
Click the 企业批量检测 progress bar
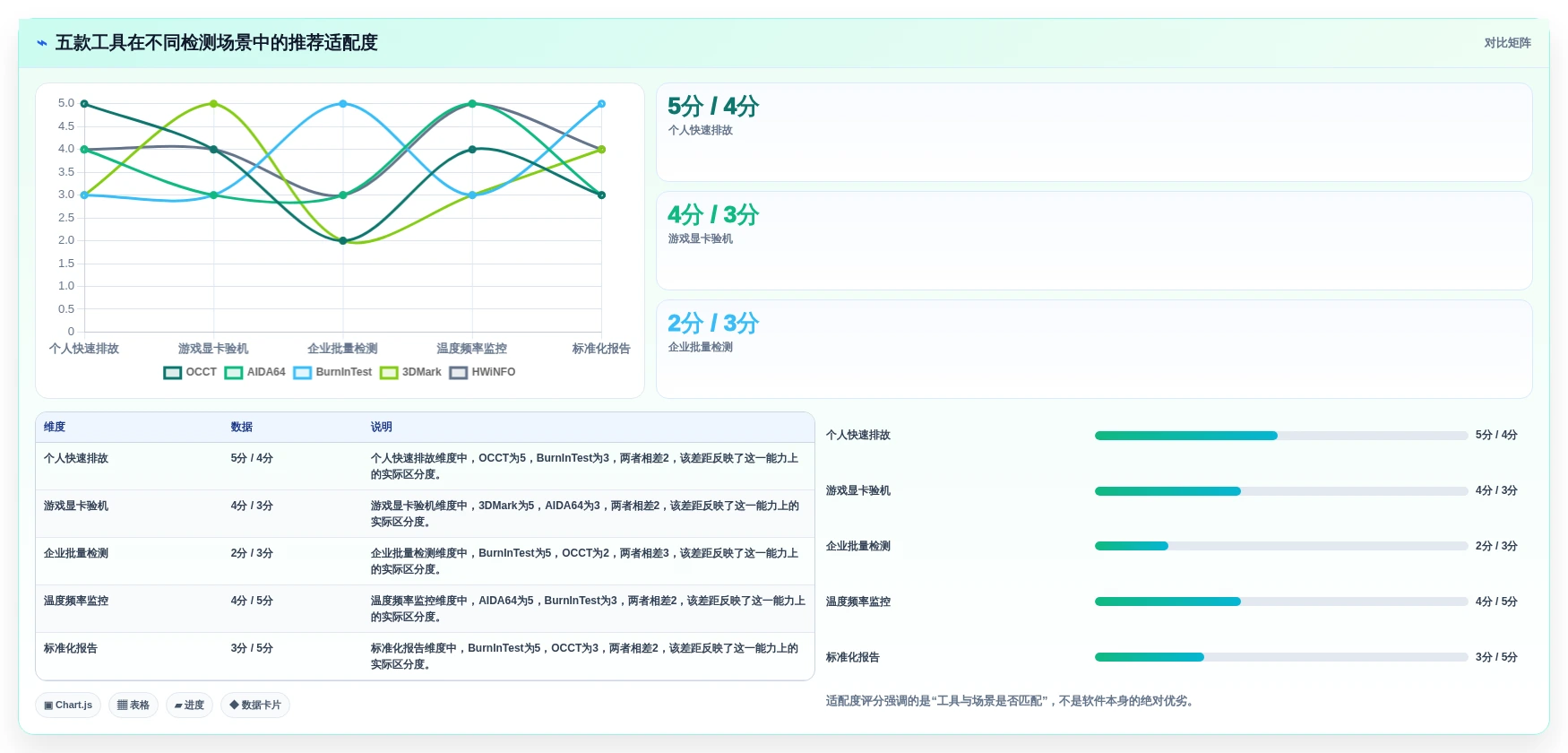pyautogui.click(x=1281, y=546)
